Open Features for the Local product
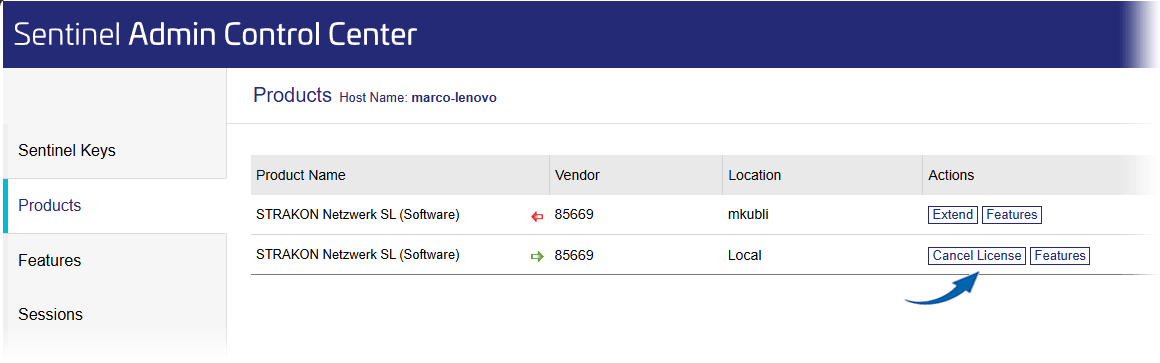 tap(1059, 256)
